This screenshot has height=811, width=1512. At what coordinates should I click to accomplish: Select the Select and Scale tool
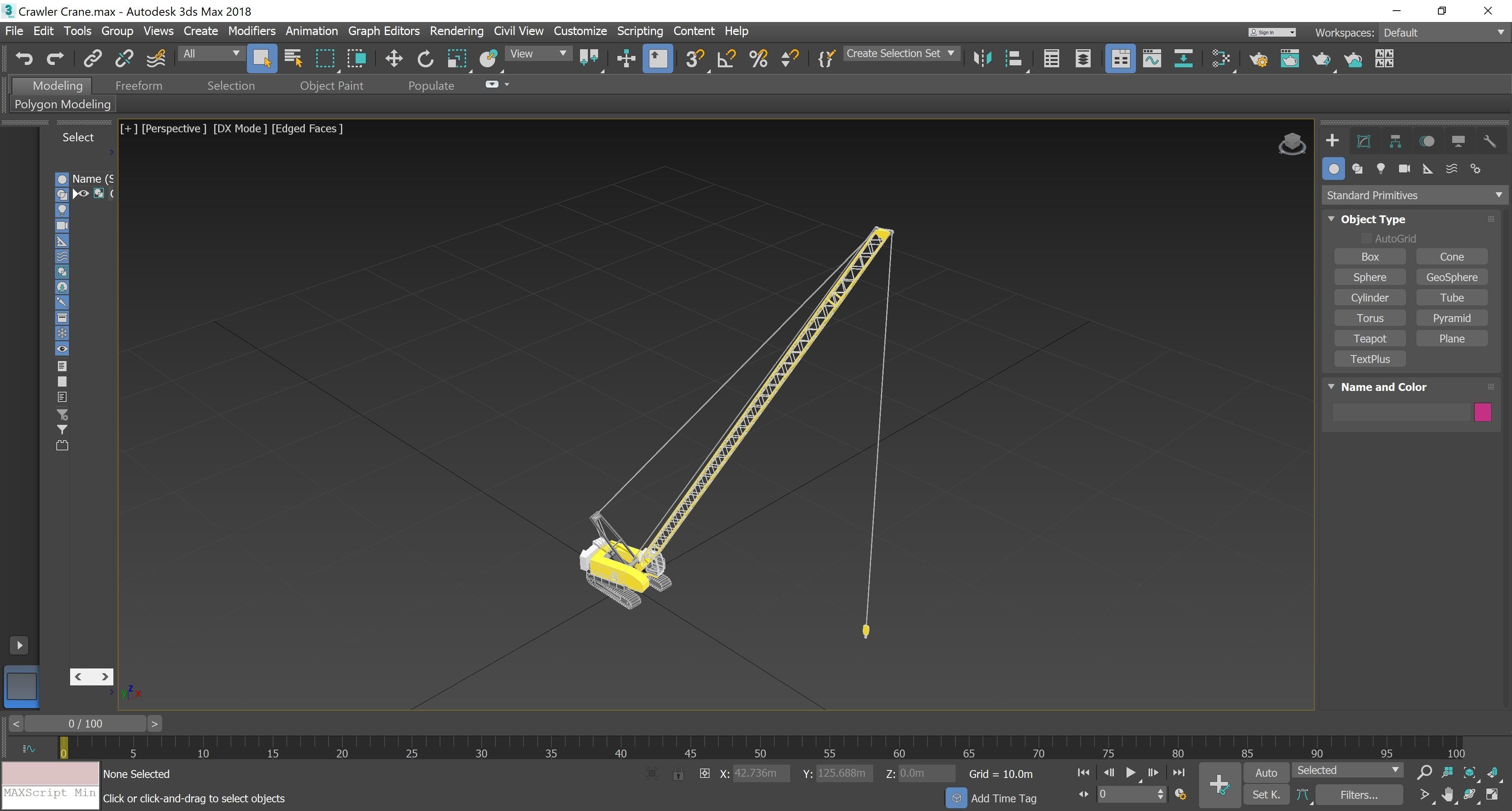tap(457, 58)
